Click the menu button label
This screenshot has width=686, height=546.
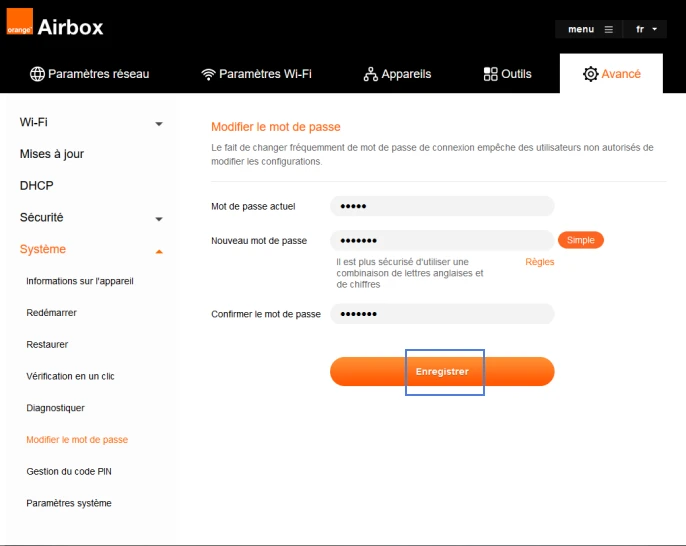581,29
